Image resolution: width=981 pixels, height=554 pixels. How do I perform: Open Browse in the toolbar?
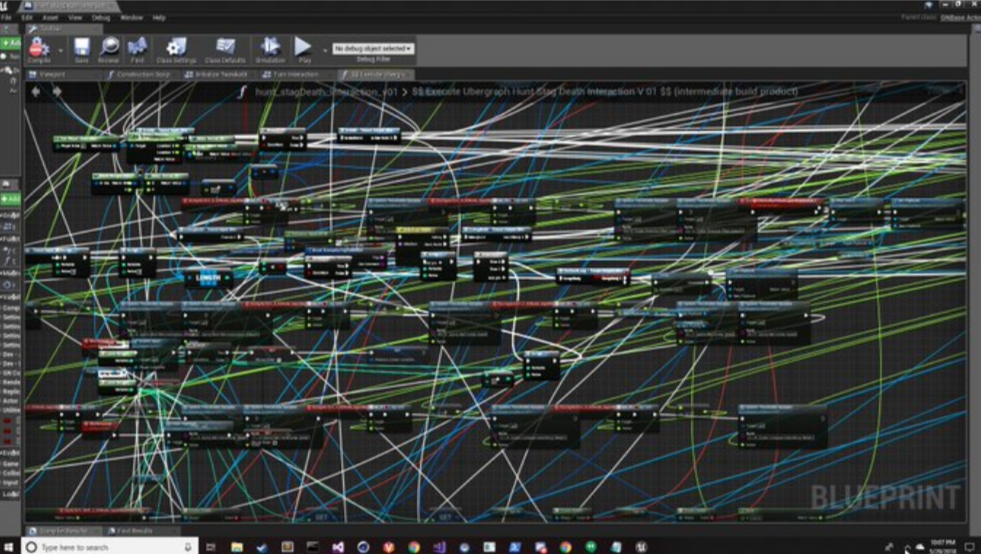[x=108, y=49]
